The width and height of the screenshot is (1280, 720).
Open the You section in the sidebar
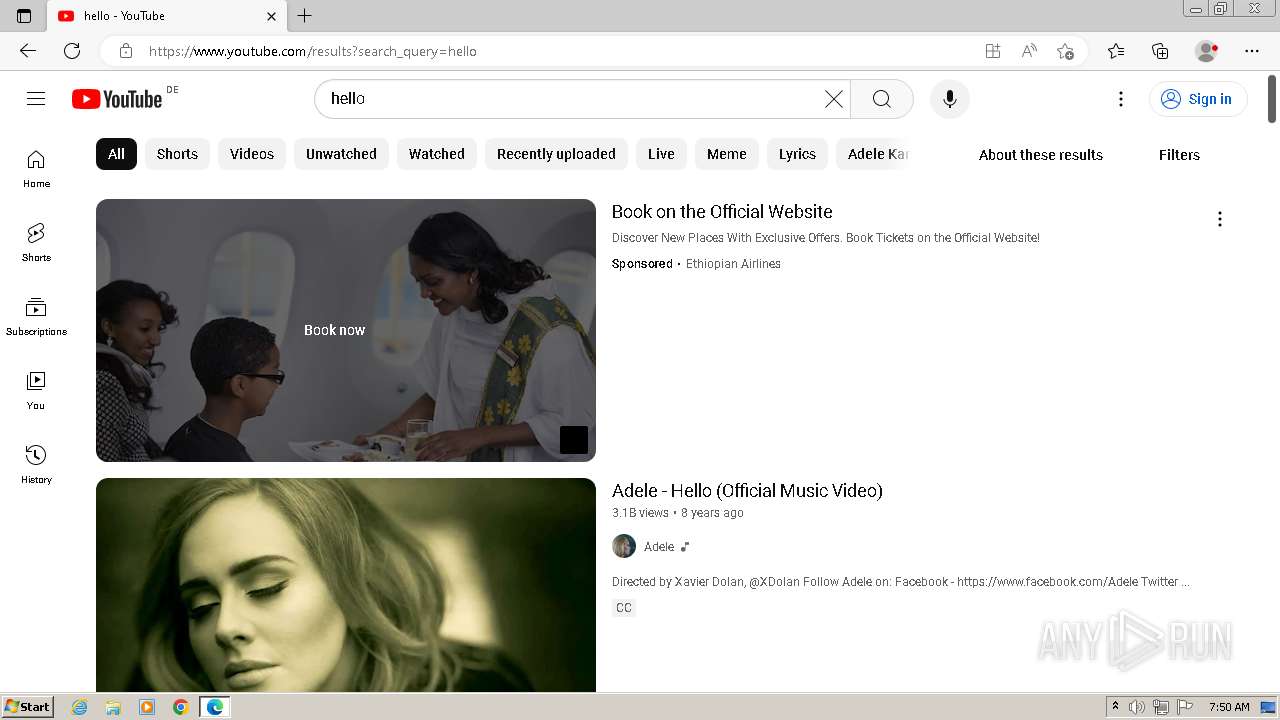(36, 391)
